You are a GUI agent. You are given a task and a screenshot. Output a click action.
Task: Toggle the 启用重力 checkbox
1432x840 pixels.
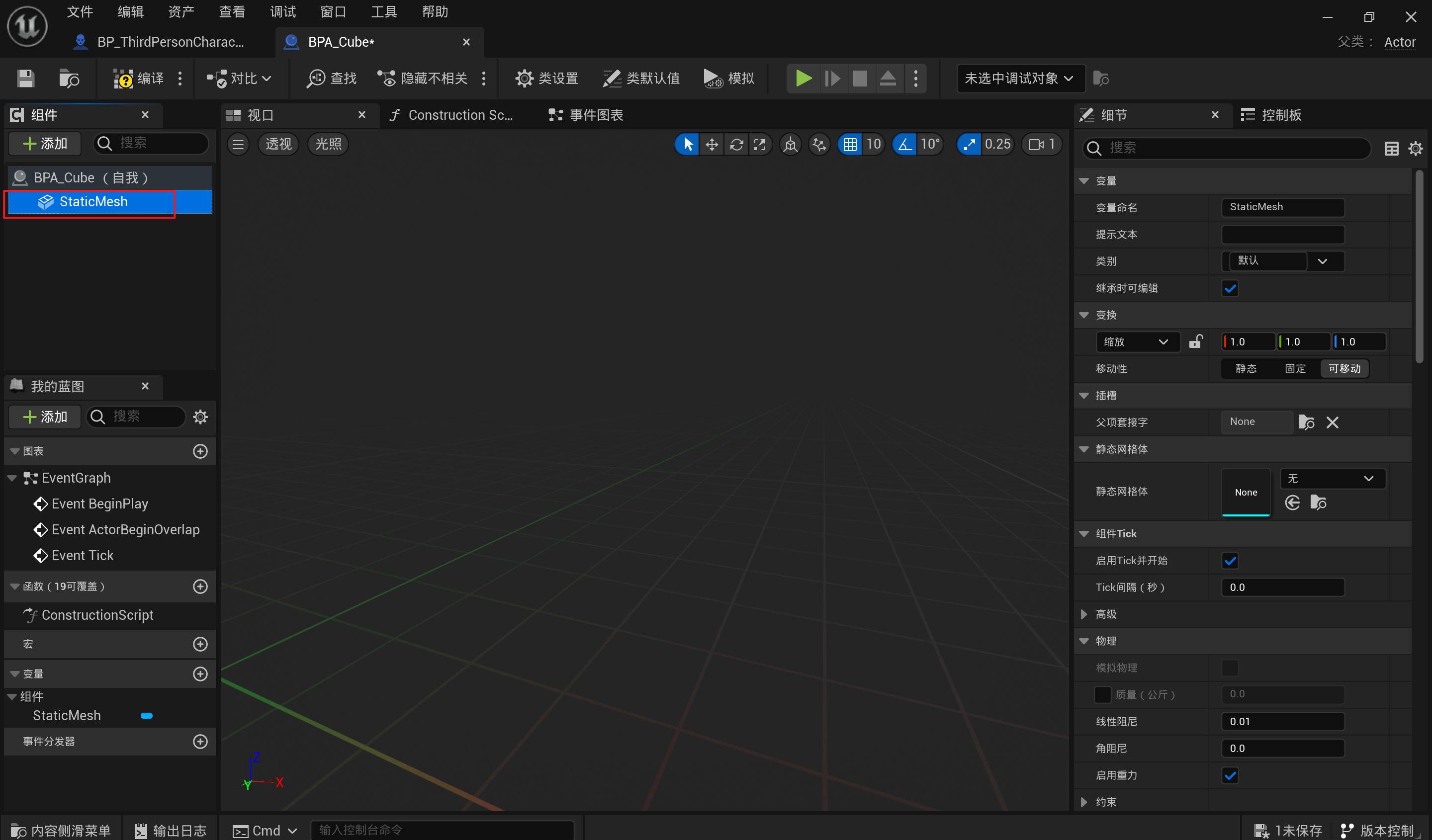tap(1230, 775)
